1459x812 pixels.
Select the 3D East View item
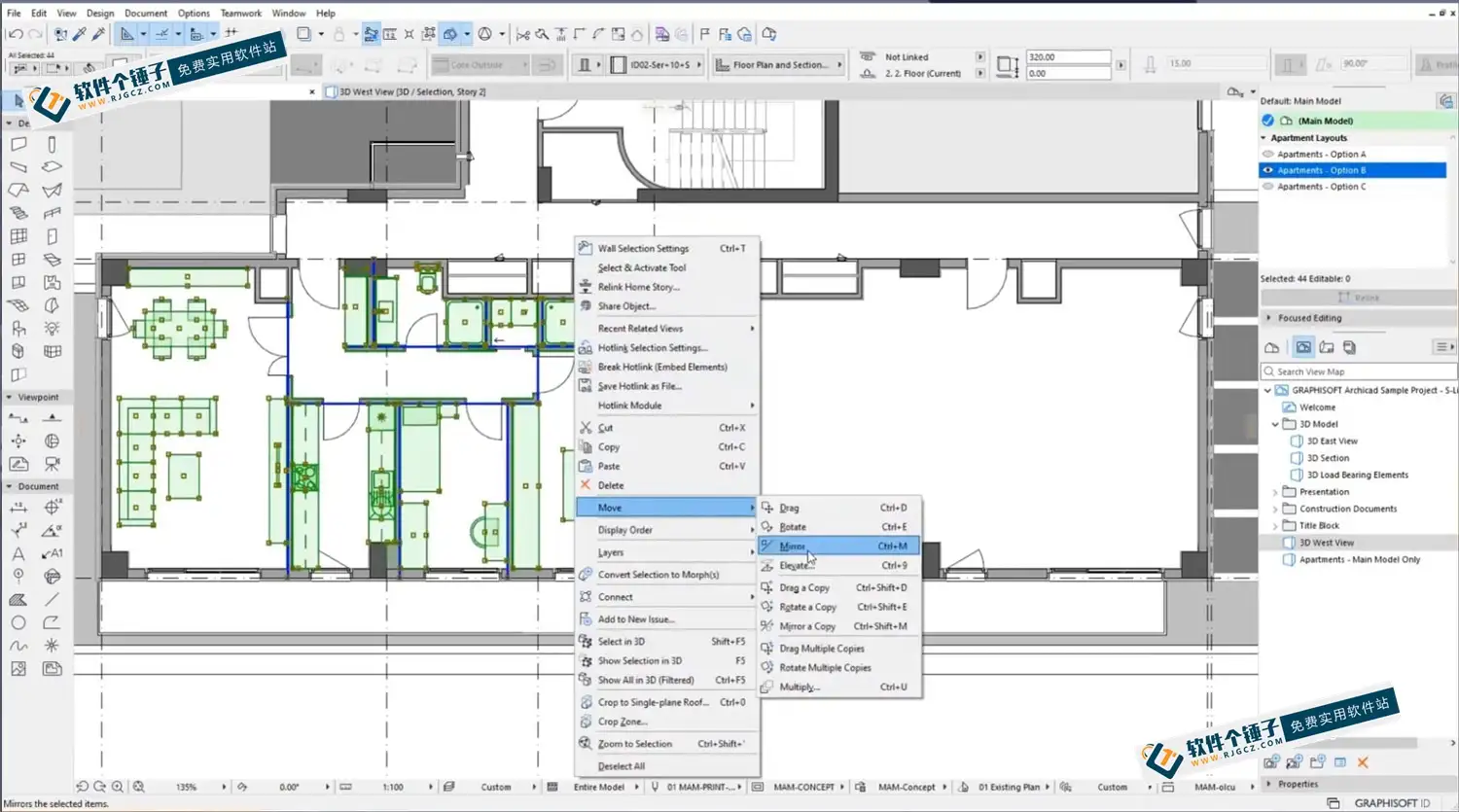[1332, 441]
